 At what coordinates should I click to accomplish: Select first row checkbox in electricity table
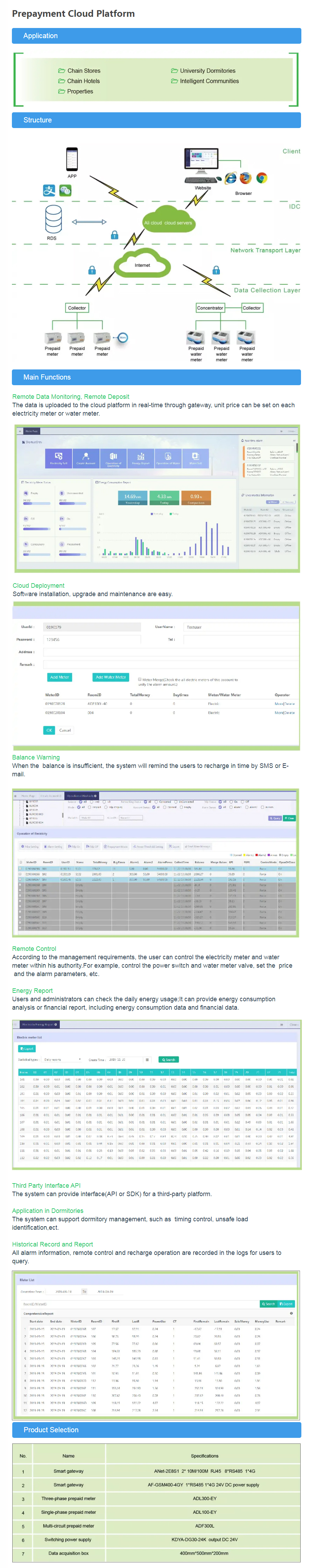[x=21, y=869]
